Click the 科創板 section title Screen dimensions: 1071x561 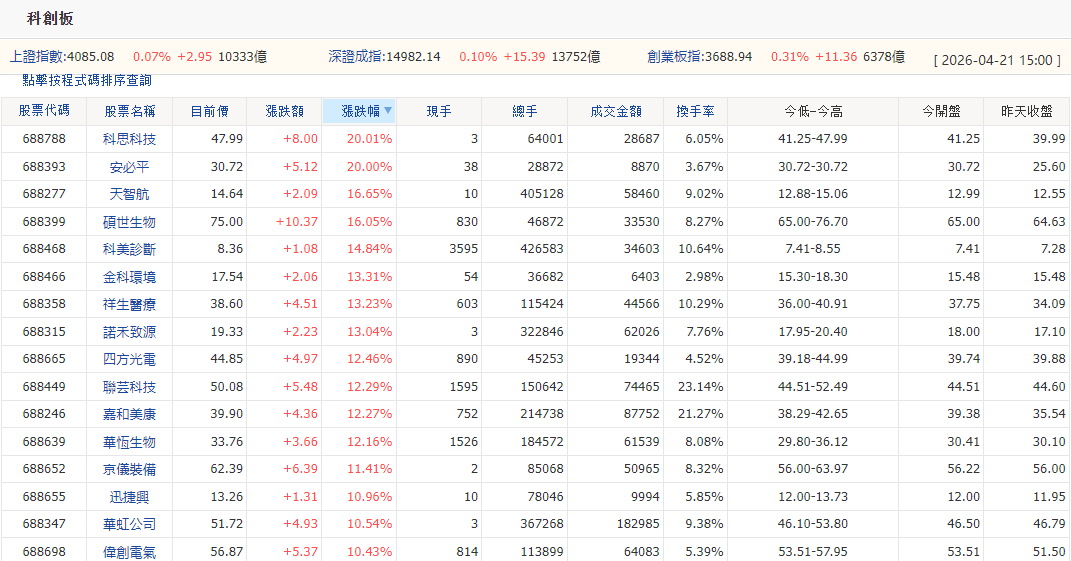tap(50, 19)
